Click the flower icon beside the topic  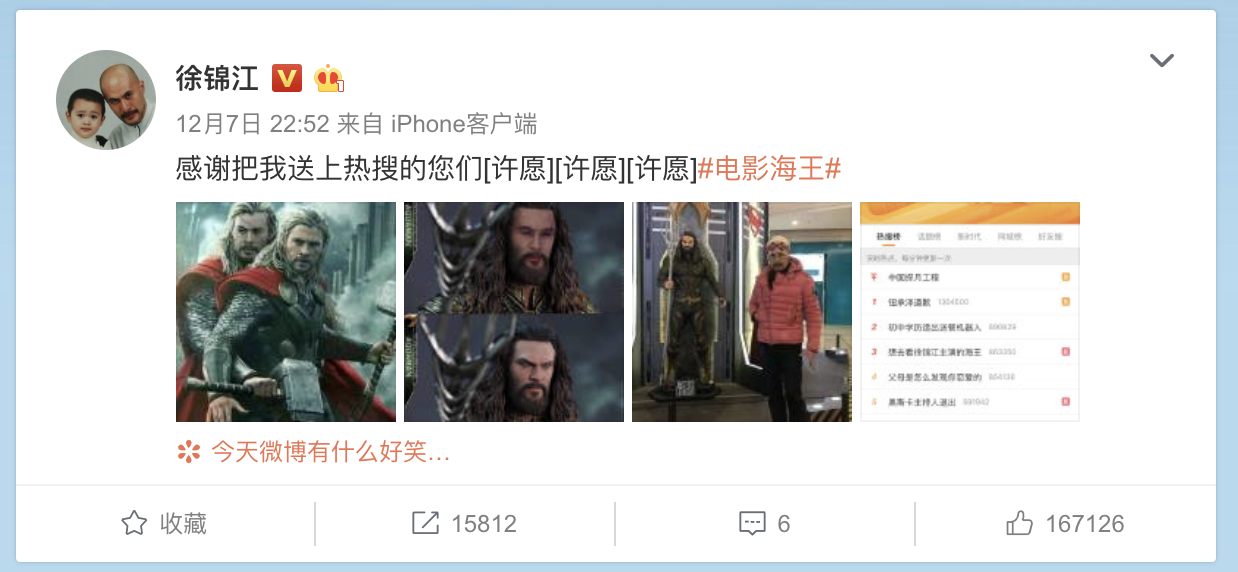pyautogui.click(x=188, y=453)
